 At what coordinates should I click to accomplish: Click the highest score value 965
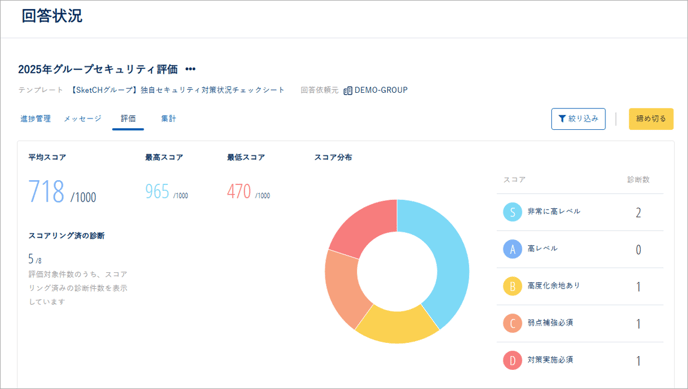coord(157,192)
